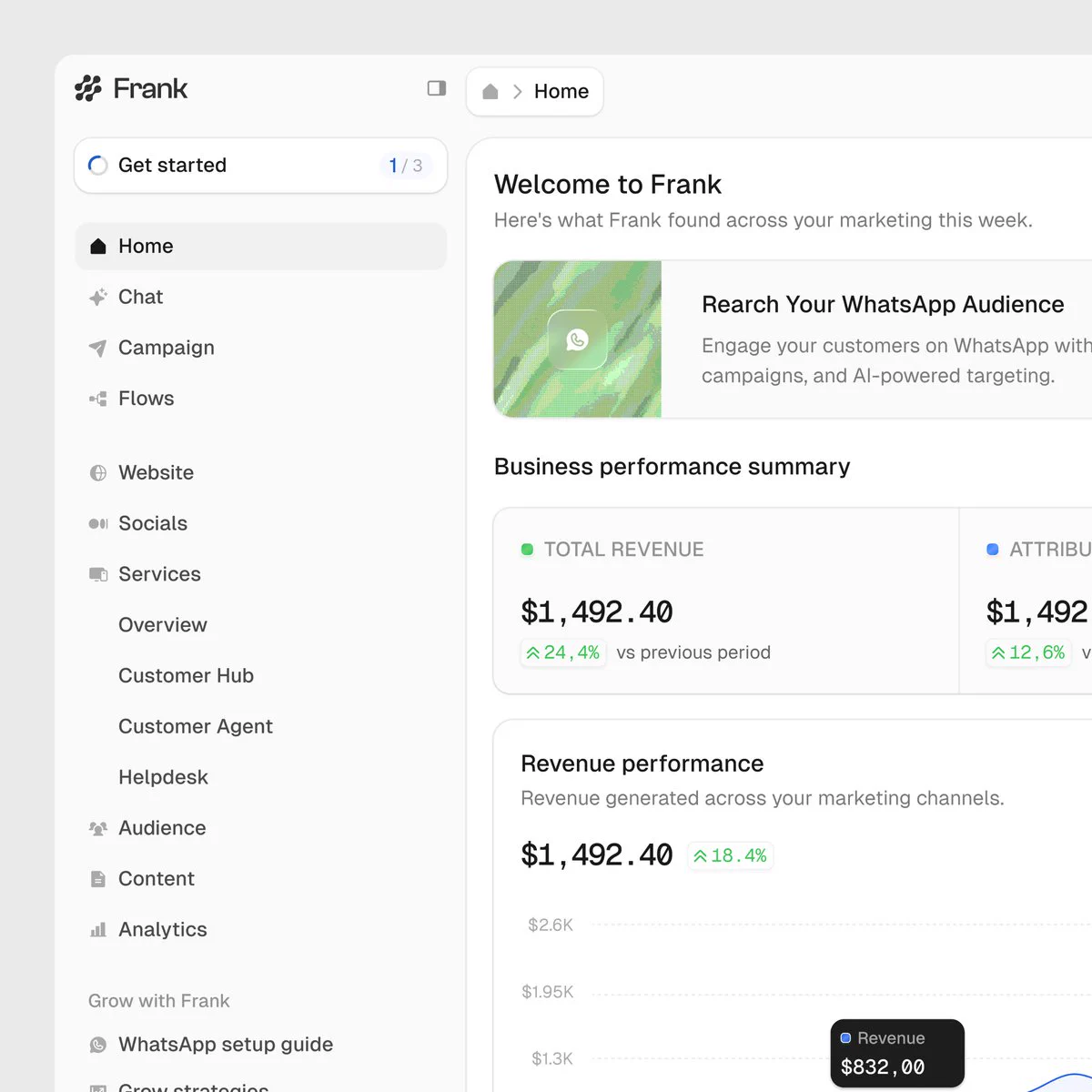Click the Home house icon in the sidebar
Screen dimensions: 1092x1092
[98, 247]
